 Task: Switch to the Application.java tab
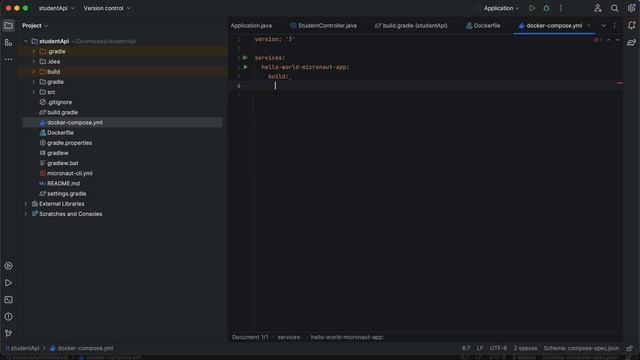point(251,25)
